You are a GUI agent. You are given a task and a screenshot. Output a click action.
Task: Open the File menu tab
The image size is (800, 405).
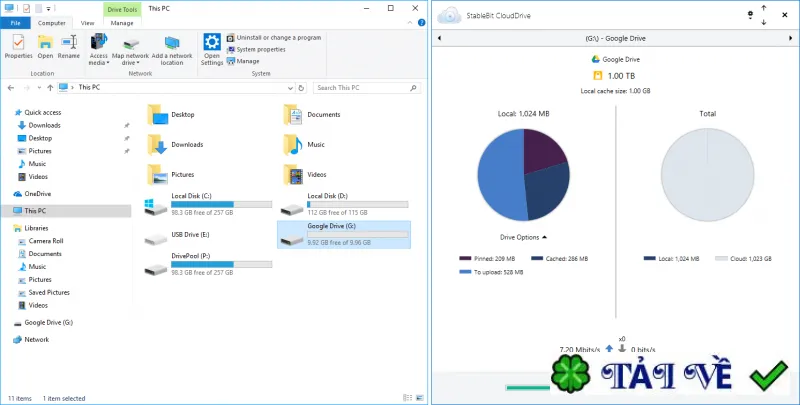15,23
